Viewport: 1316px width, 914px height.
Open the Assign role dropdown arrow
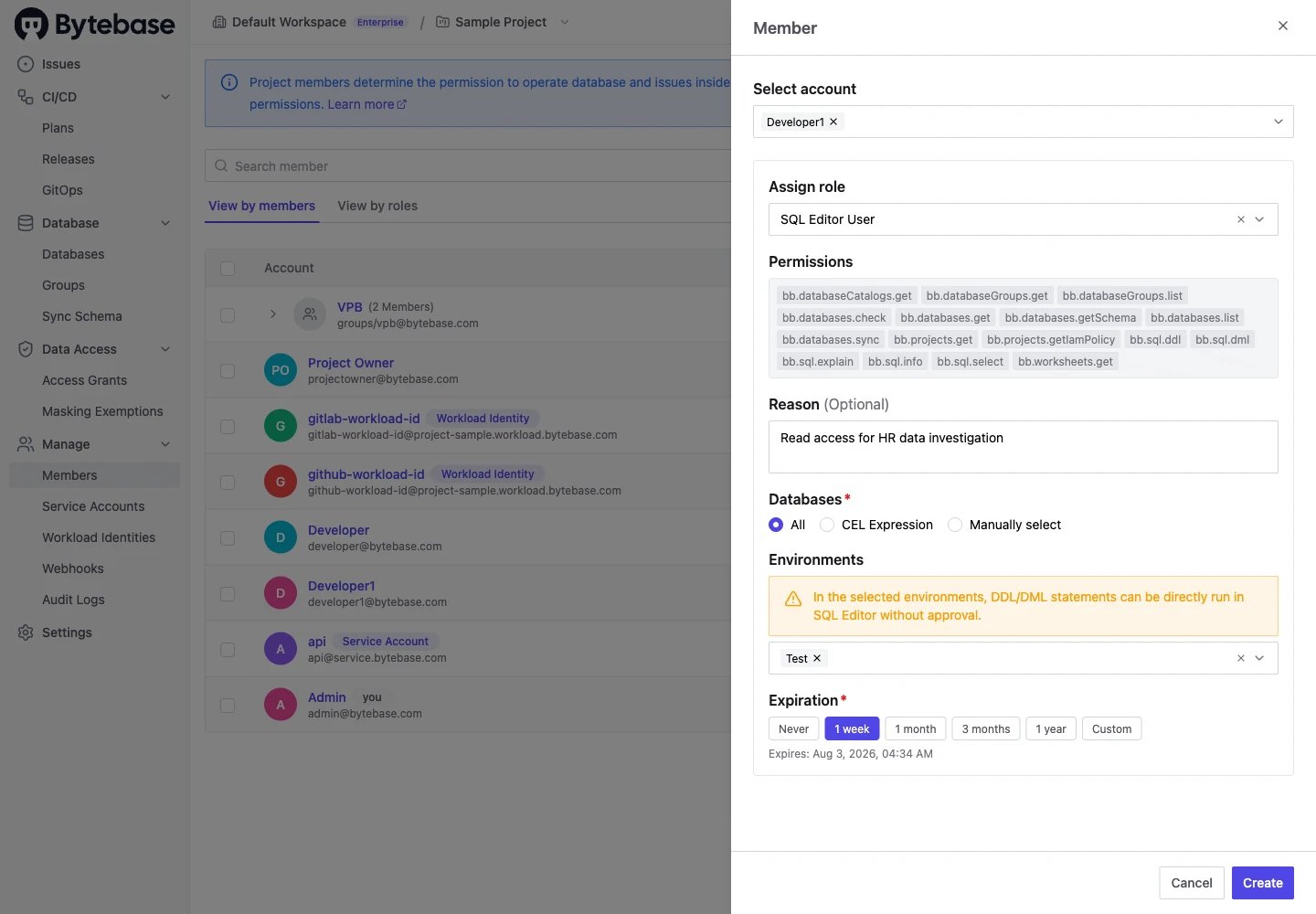(1259, 219)
